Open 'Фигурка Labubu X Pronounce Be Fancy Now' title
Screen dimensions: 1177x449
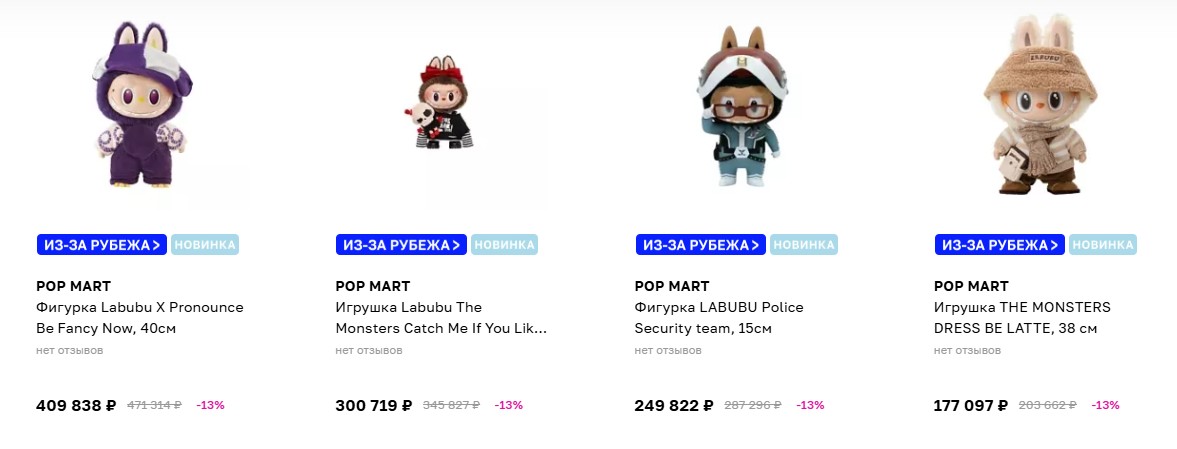139,317
